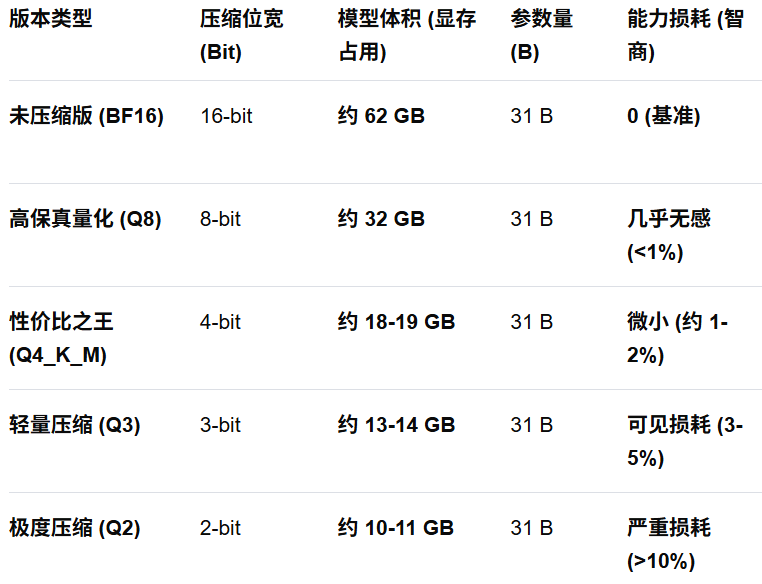Click the 0 (基准) cell
762x584 pixels.
[664, 116]
